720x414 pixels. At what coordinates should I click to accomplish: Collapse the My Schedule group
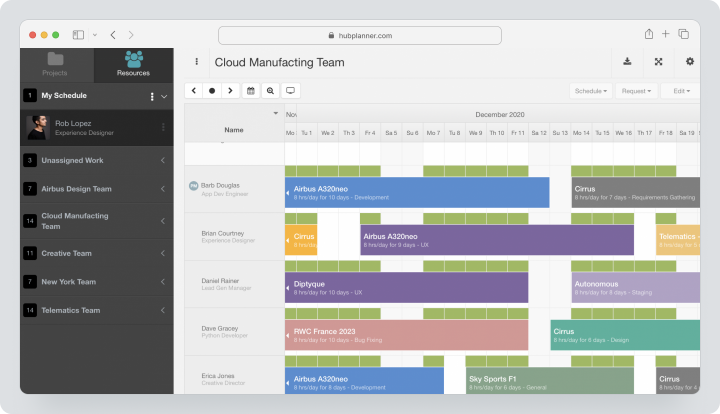click(164, 96)
